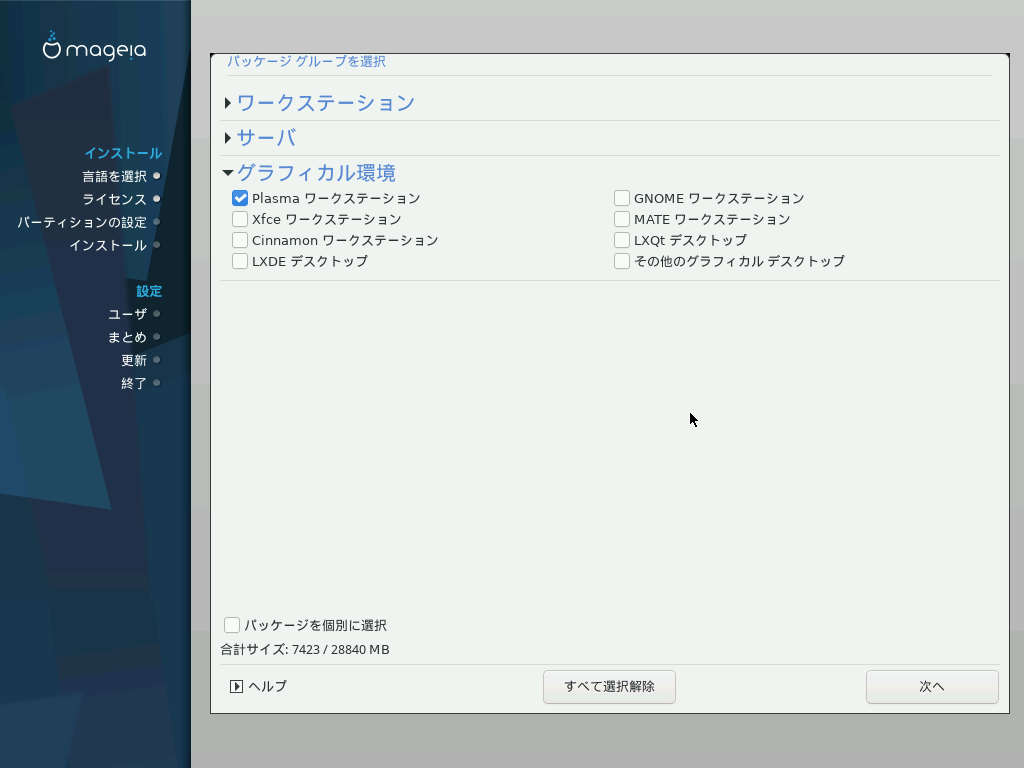Enable MATE ワークステーション
The width and height of the screenshot is (1024, 768).
622,219
